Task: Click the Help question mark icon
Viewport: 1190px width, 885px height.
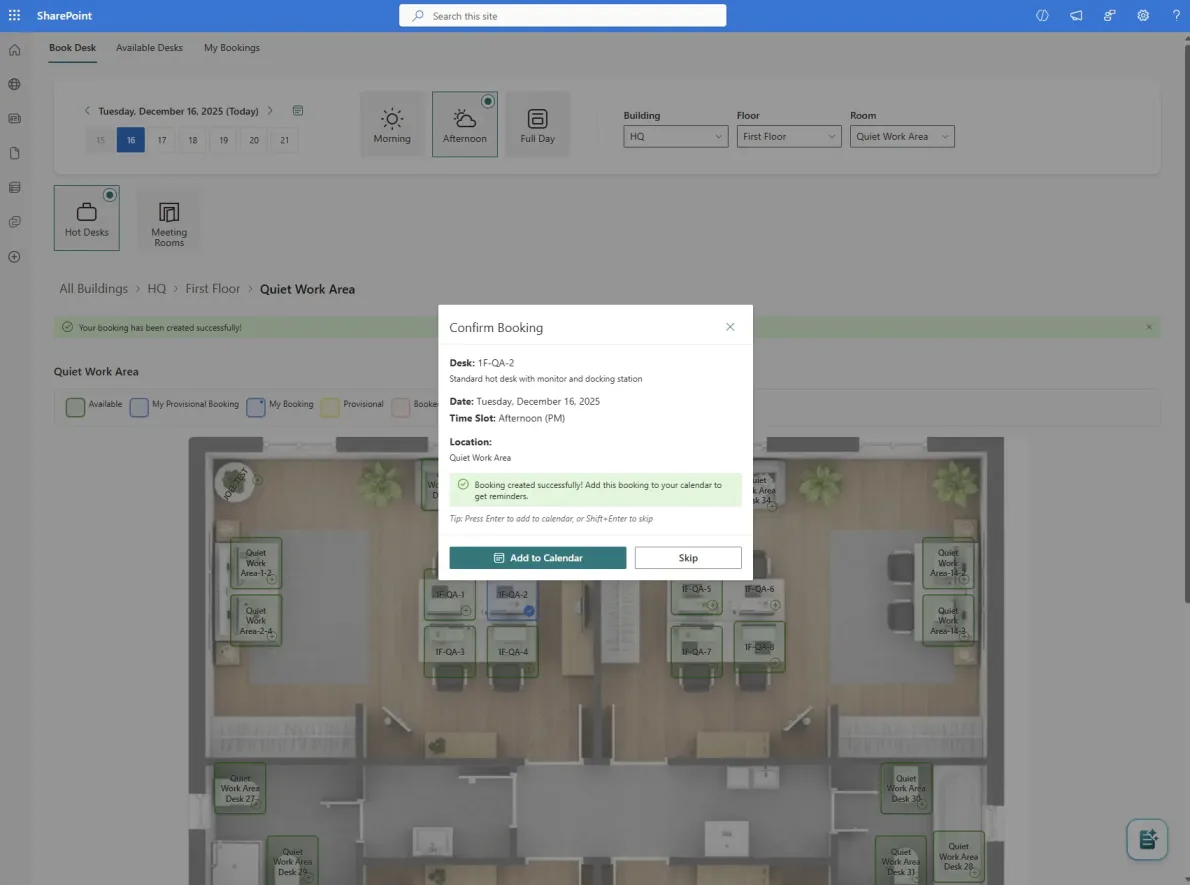Action: [x=1176, y=15]
